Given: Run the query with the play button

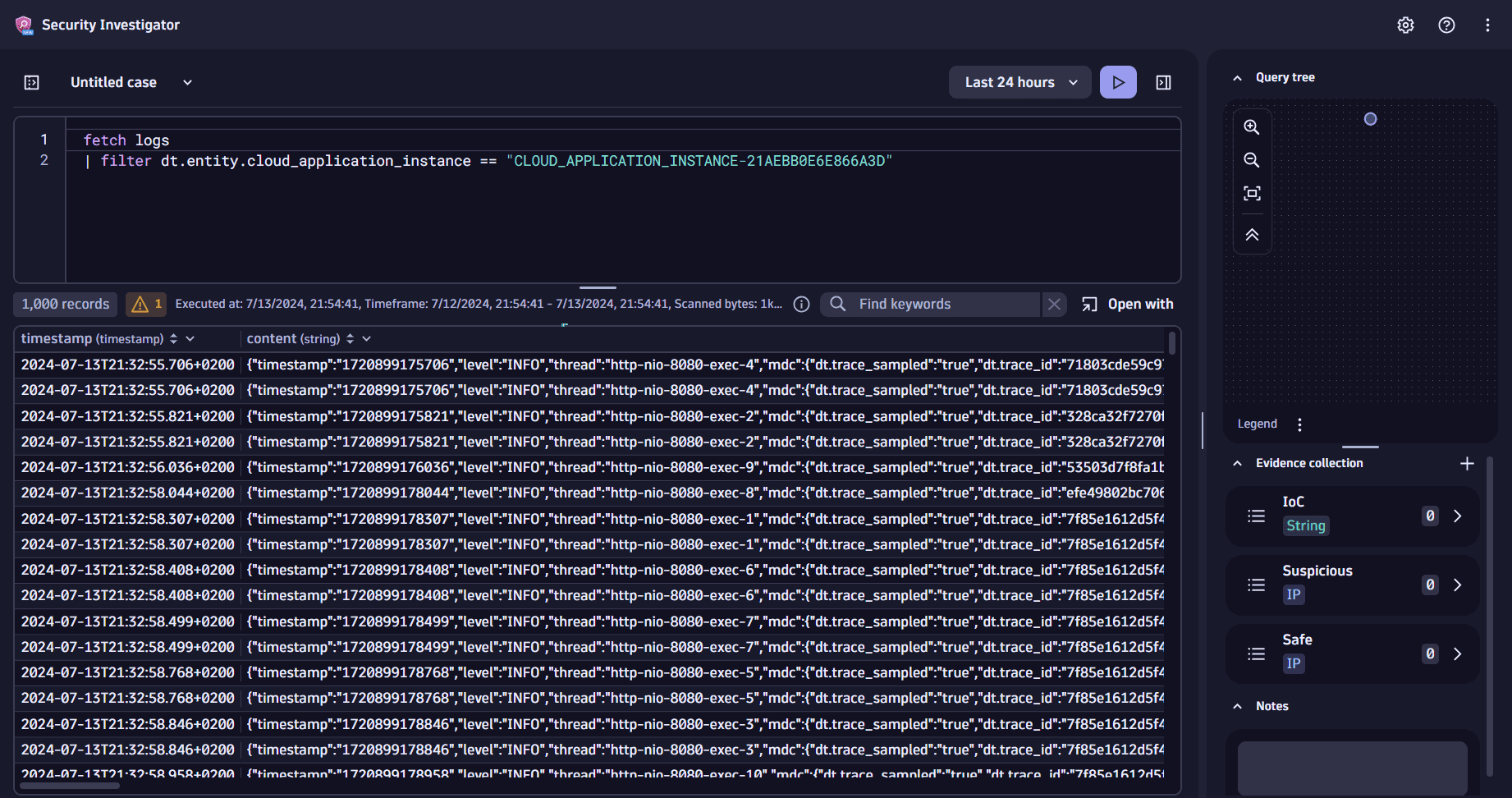Looking at the screenshot, I should [1118, 82].
